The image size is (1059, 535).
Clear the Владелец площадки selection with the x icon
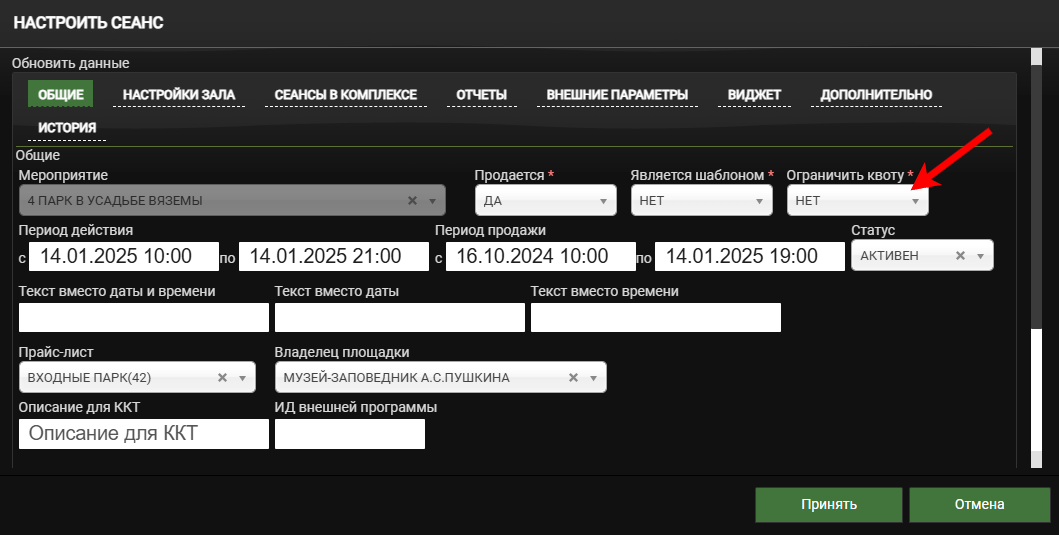[573, 378]
